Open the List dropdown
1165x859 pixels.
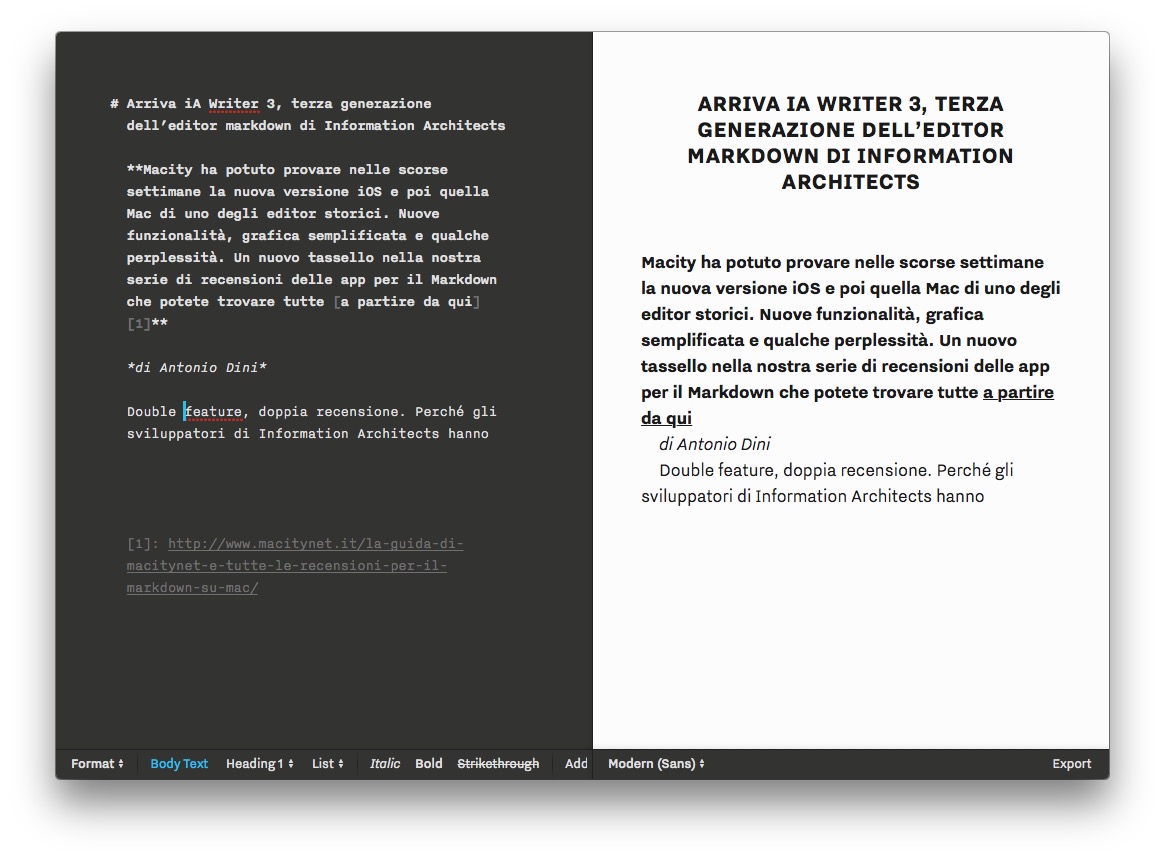[x=328, y=763]
